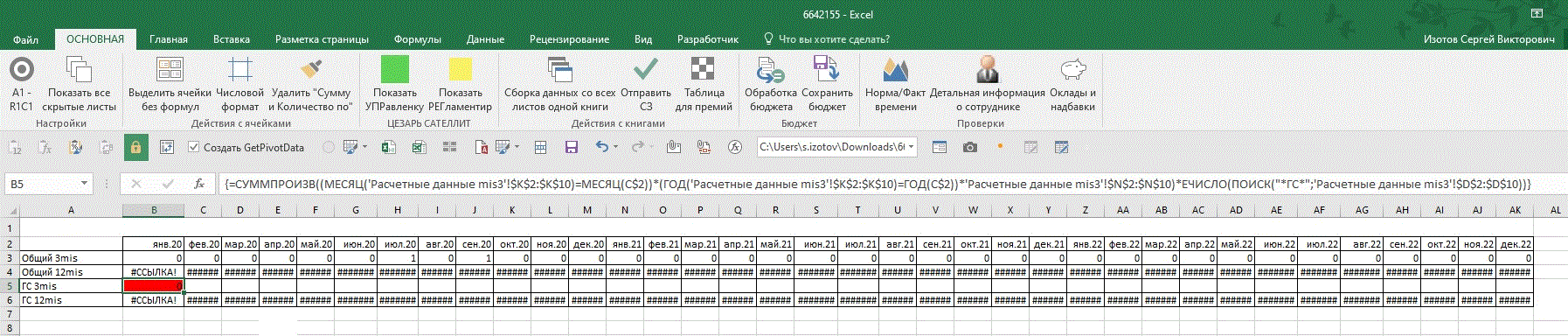Select column B header
The width and height of the screenshot is (1568, 336).
[x=153, y=210]
